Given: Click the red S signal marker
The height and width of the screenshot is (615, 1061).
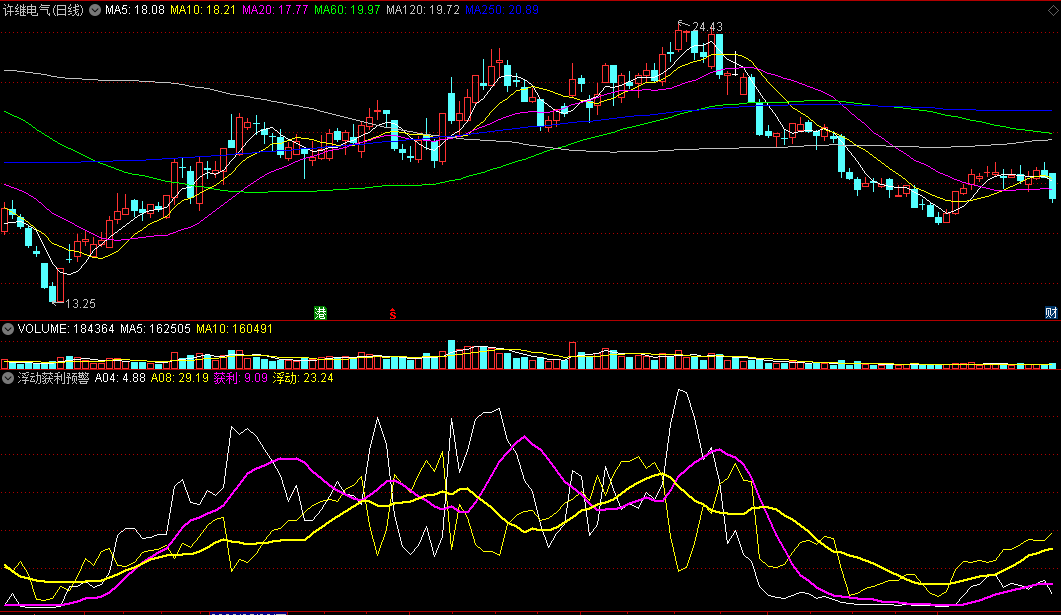Looking at the screenshot, I should (x=392, y=314).
